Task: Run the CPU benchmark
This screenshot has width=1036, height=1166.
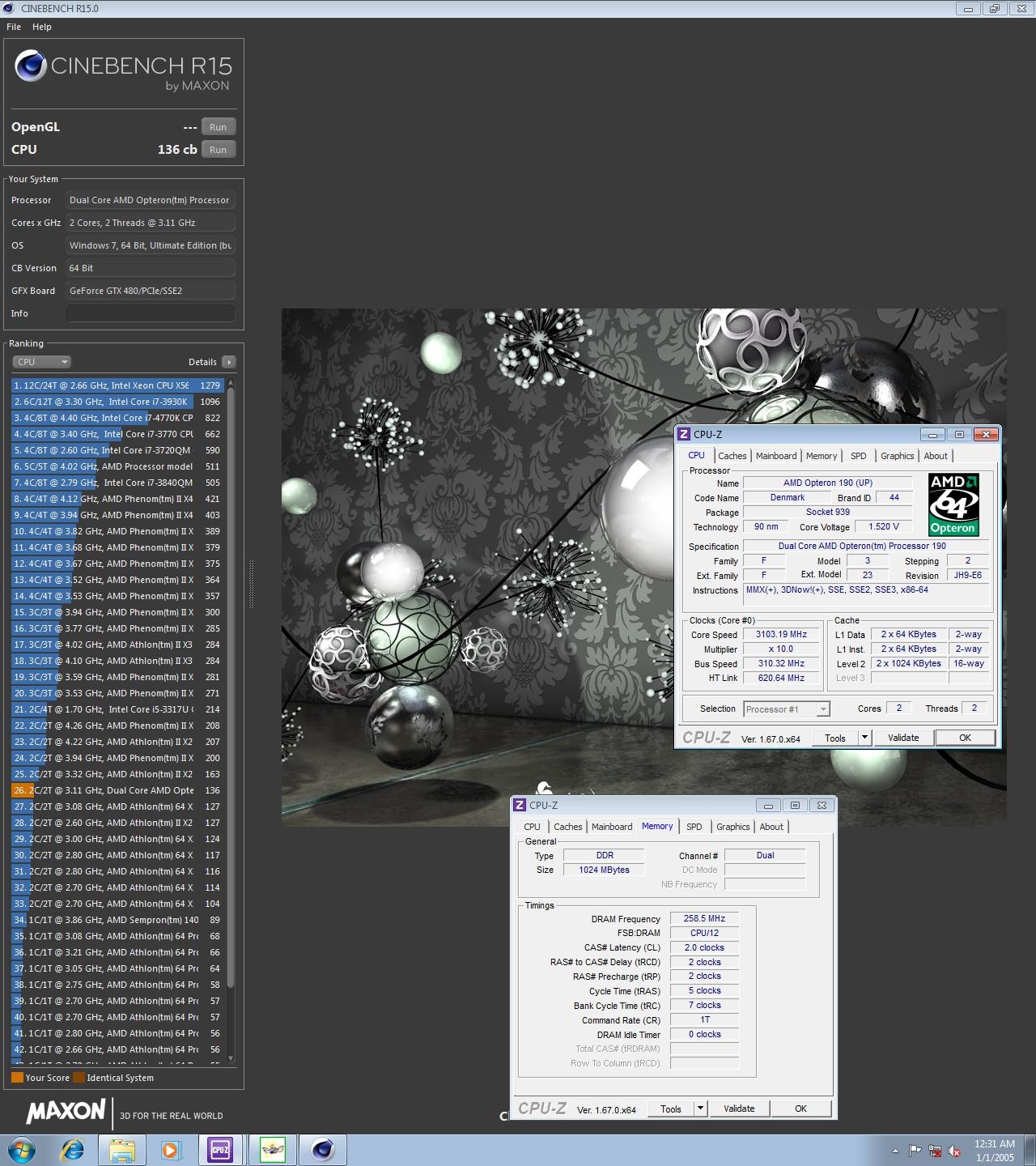Action: click(x=219, y=150)
